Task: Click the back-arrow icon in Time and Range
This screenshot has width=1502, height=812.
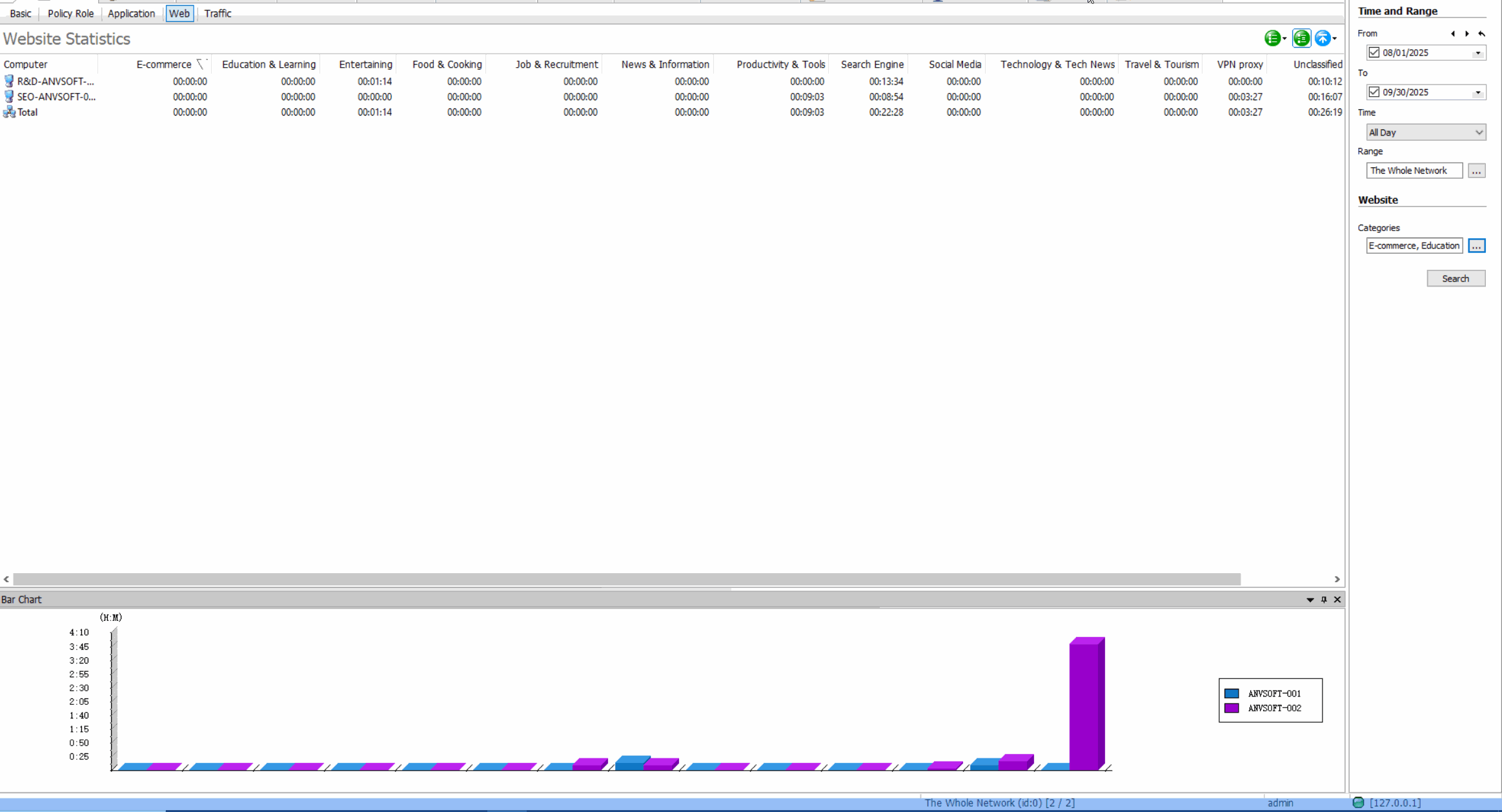Action: [x=1481, y=34]
